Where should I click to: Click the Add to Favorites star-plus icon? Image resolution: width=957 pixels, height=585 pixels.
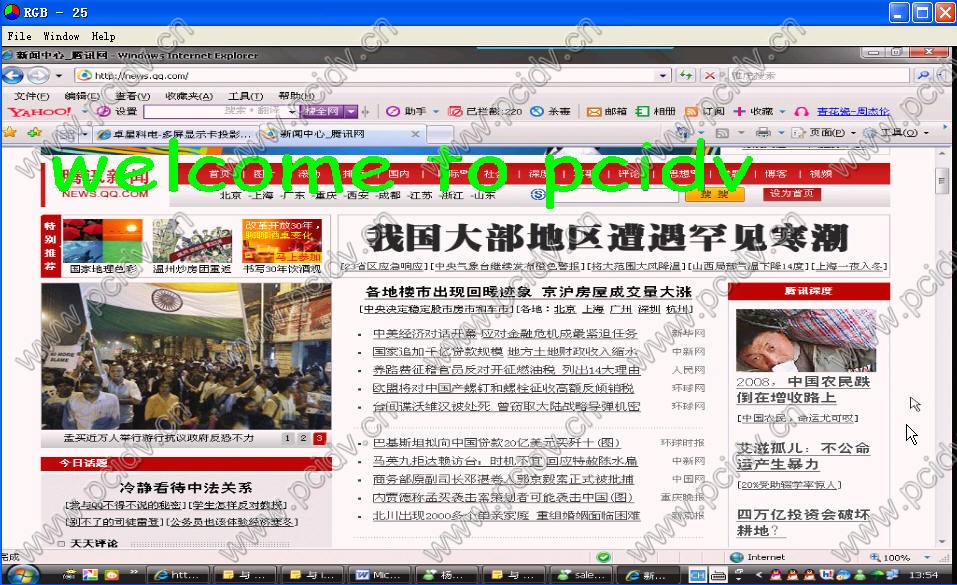click(34, 132)
